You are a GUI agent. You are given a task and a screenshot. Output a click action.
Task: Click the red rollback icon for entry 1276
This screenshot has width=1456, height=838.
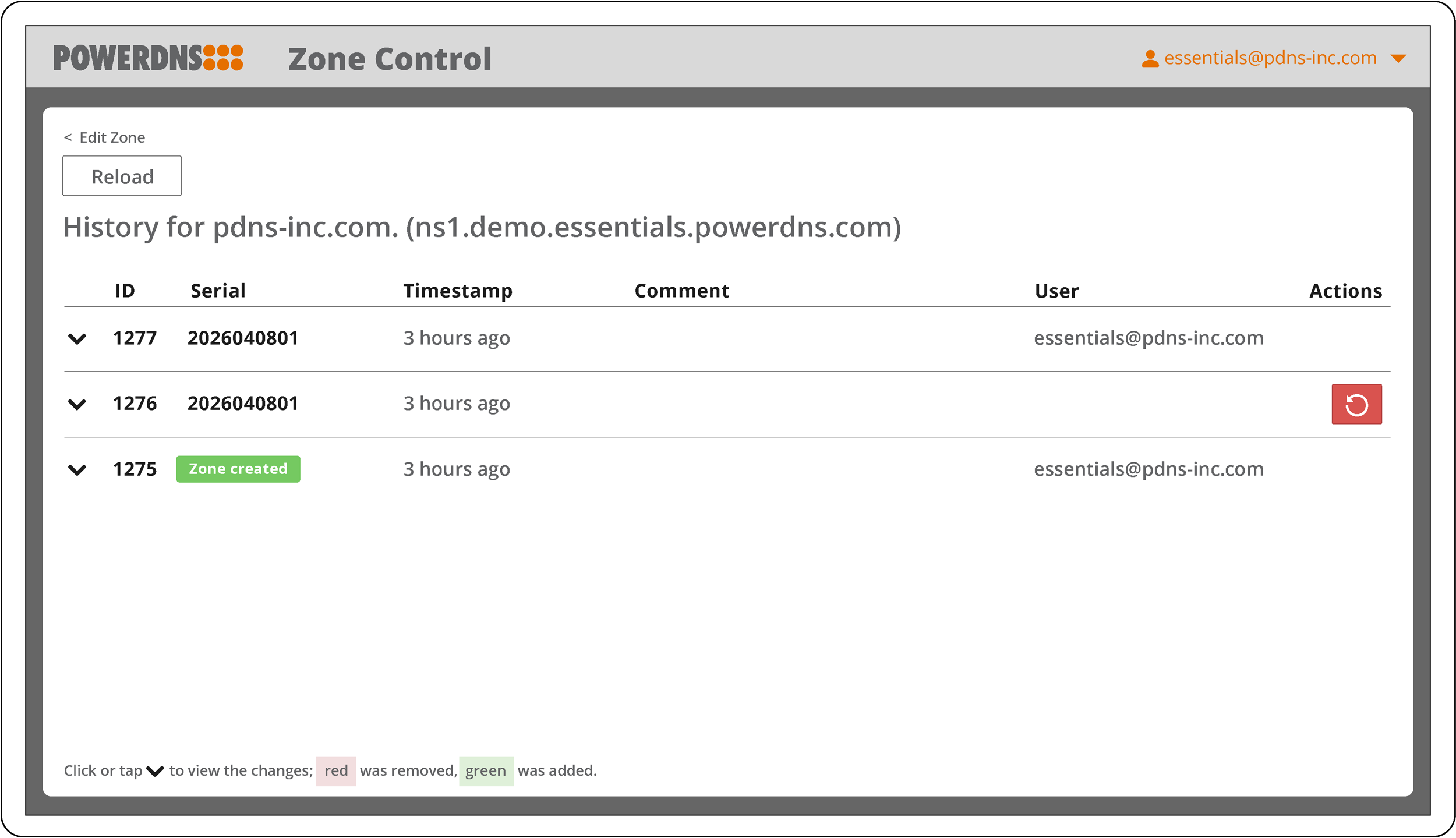pyautogui.click(x=1356, y=404)
